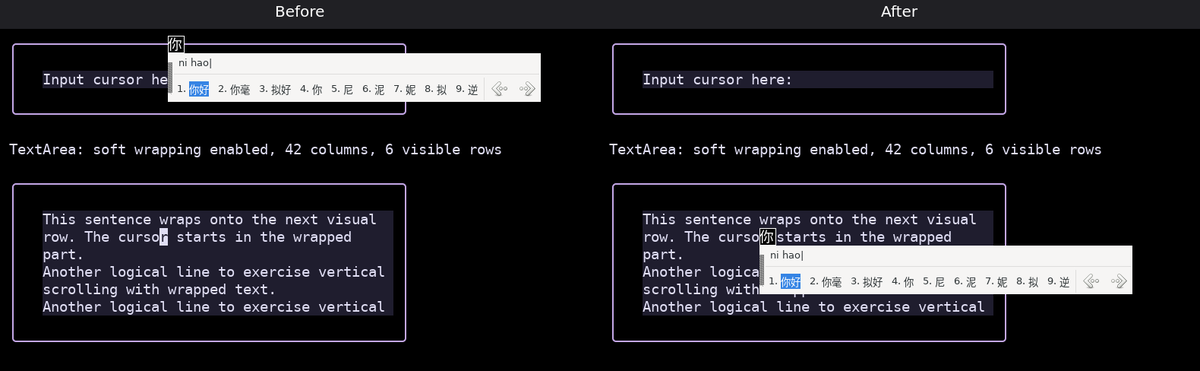Focus the 'Input cursor here:' field in After panel

817,79
